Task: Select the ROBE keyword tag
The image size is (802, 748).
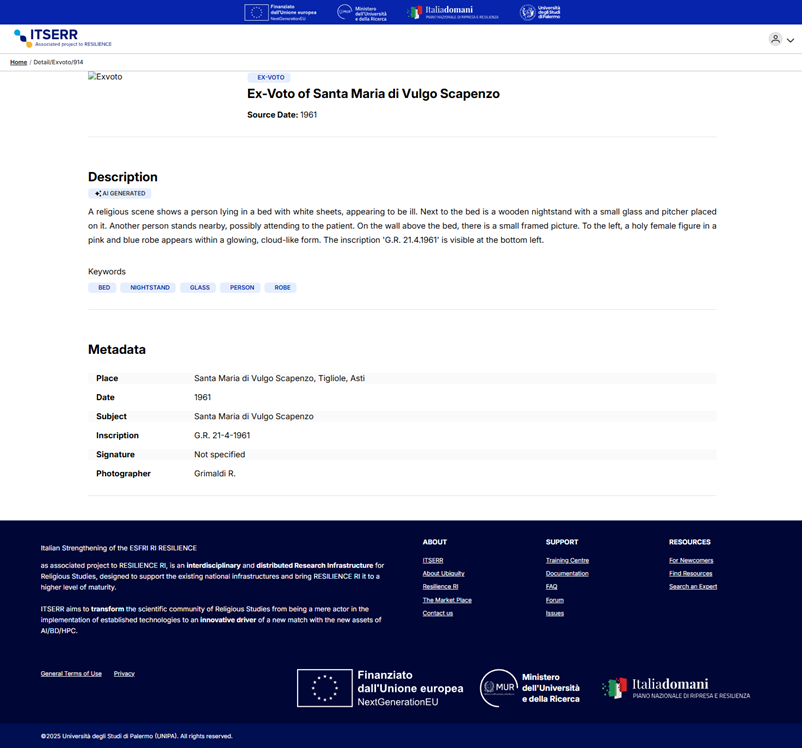Action: tap(282, 288)
